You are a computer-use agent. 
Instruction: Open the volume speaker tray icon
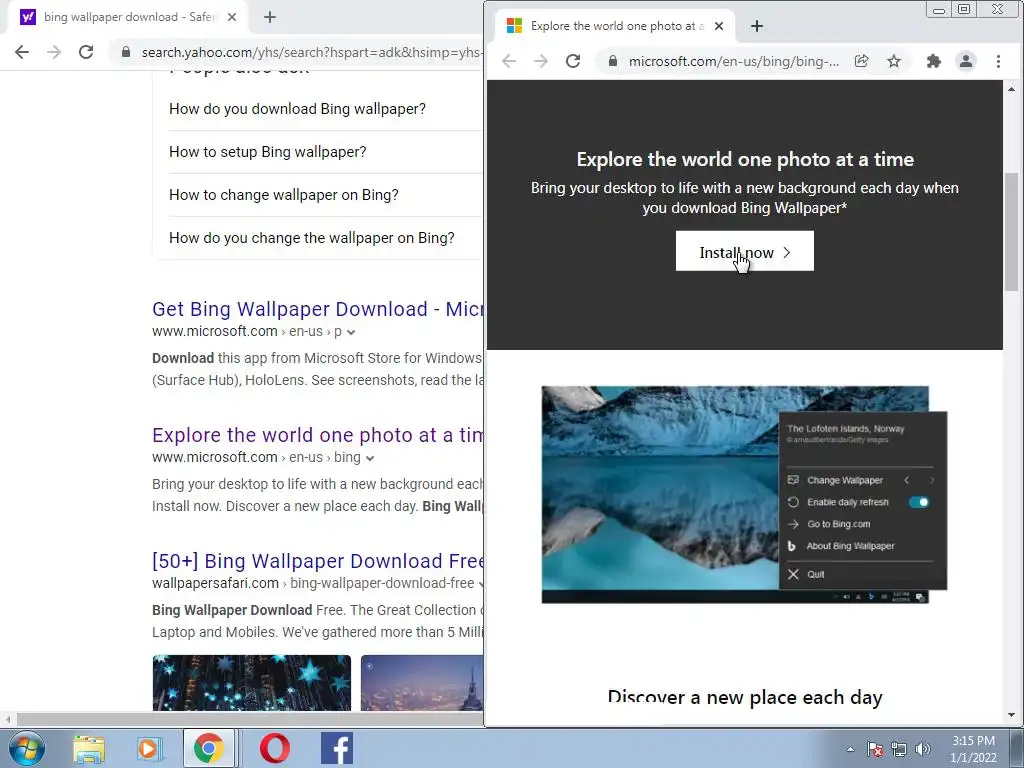coord(922,749)
